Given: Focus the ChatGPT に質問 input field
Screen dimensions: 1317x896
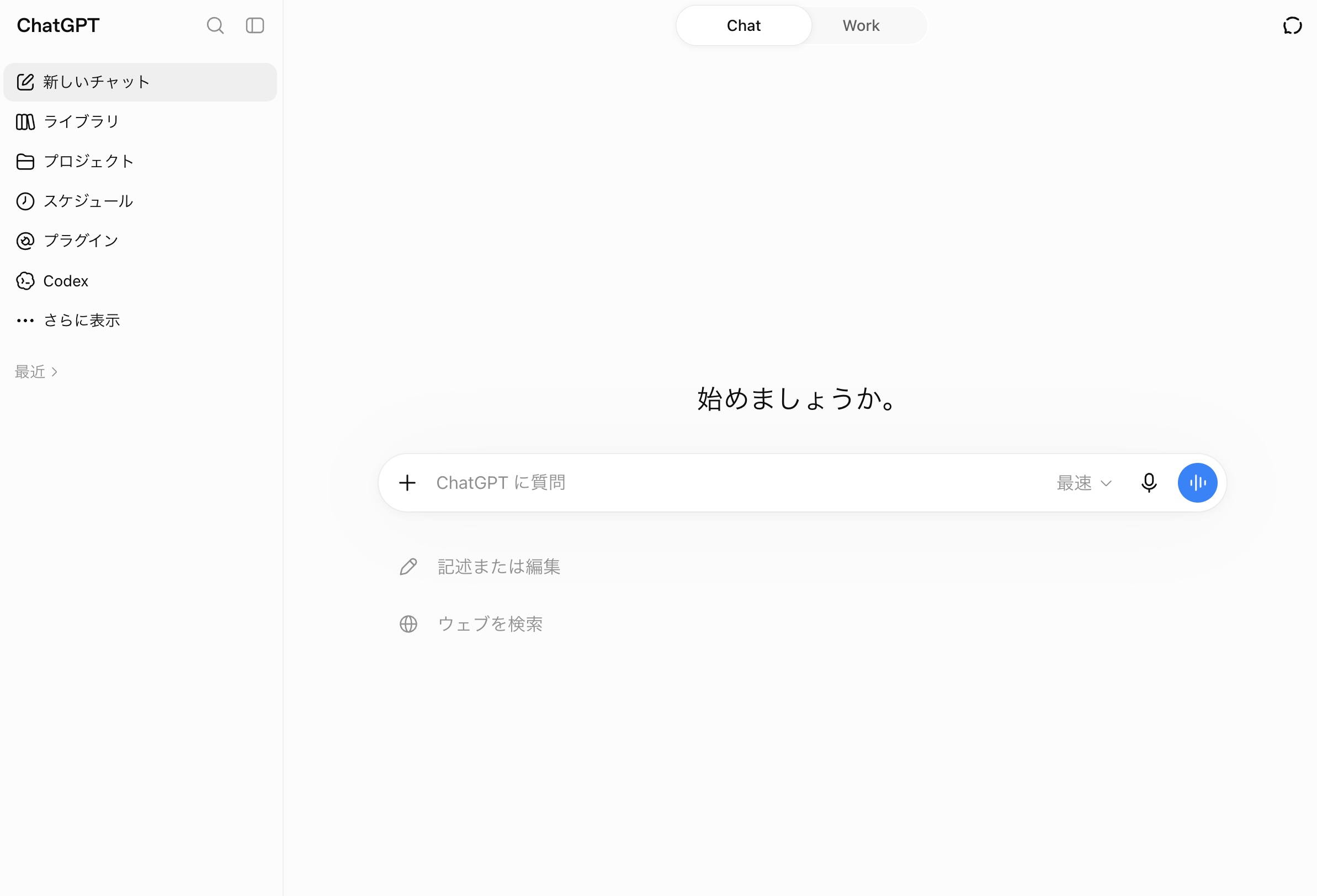Looking at the screenshot, I should pyautogui.click(x=737, y=483).
